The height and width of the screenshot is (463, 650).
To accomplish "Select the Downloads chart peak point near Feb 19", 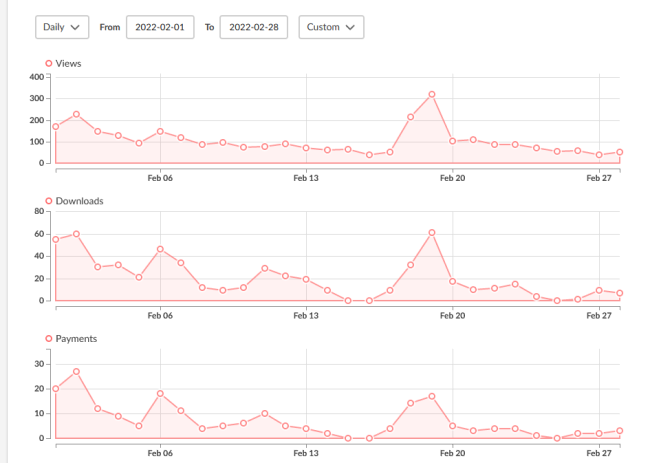I will pyautogui.click(x=432, y=233).
